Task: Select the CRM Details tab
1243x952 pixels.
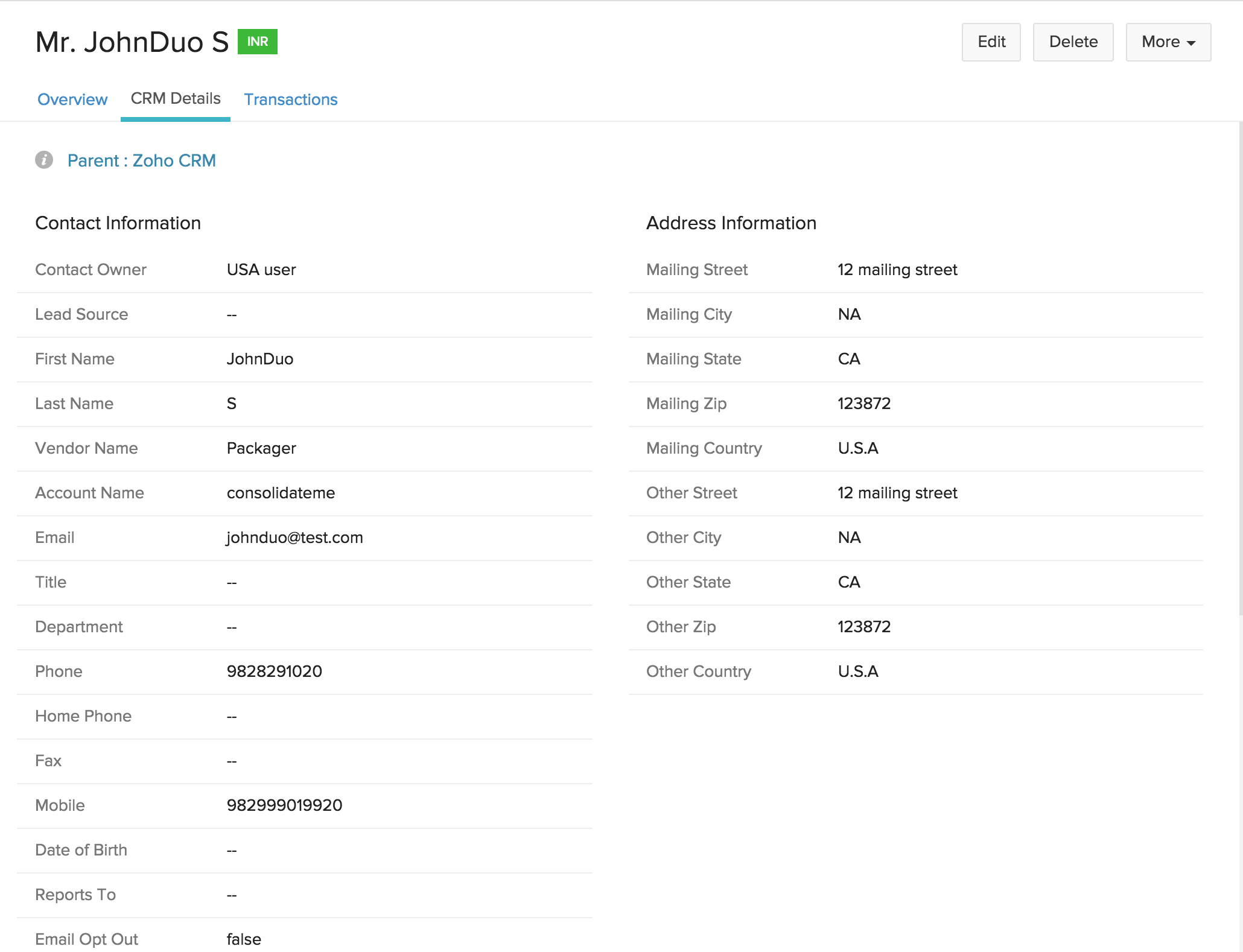Action: (x=175, y=98)
